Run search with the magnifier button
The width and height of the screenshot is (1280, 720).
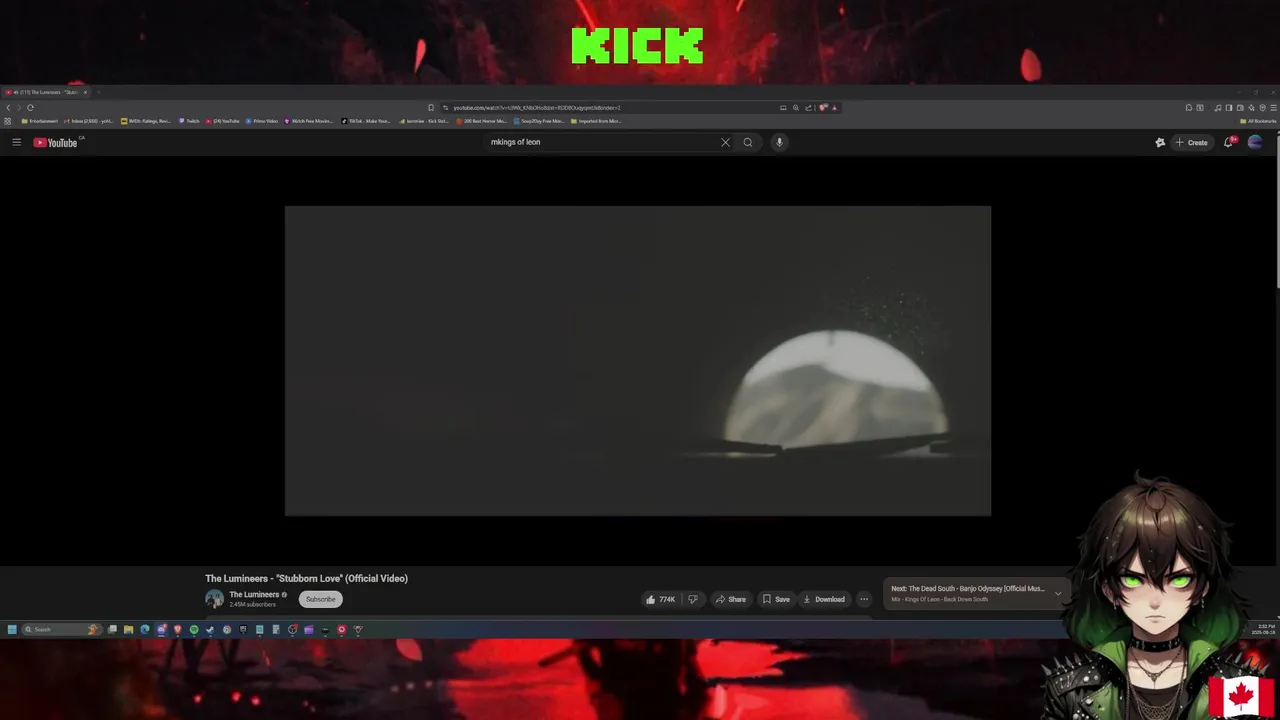[x=747, y=142]
